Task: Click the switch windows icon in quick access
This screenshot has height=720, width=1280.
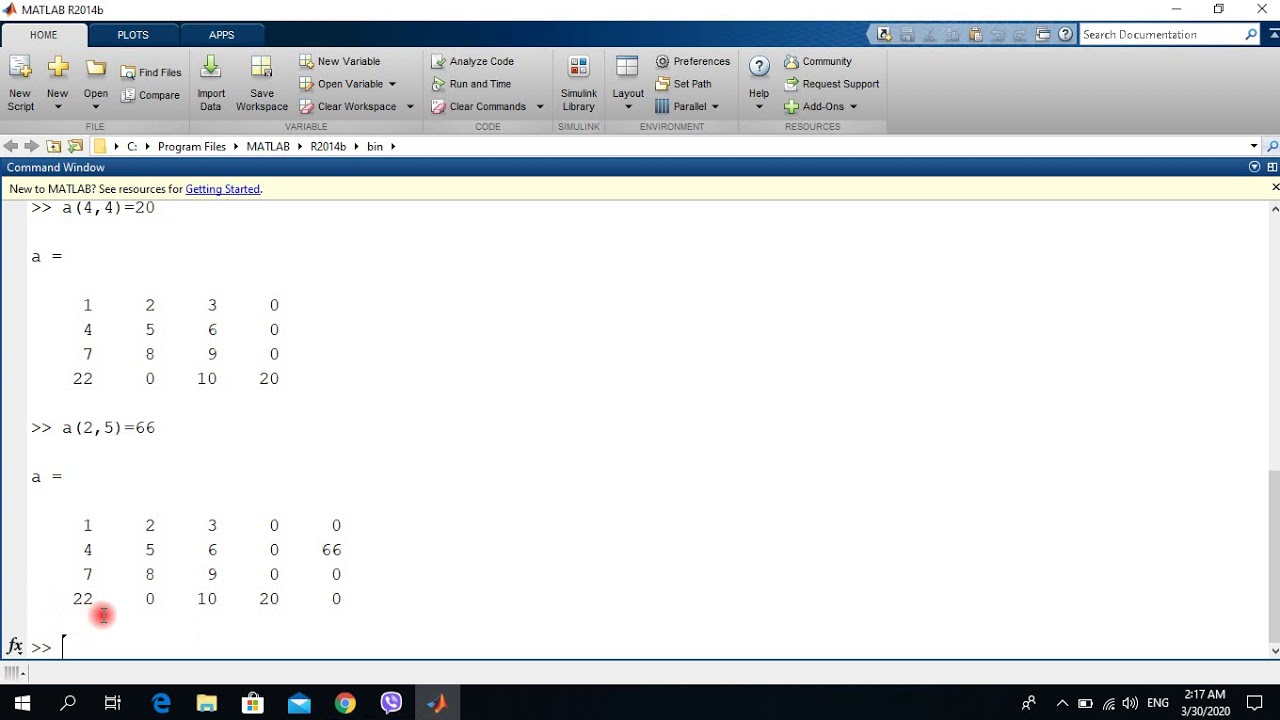Action: [1043, 34]
